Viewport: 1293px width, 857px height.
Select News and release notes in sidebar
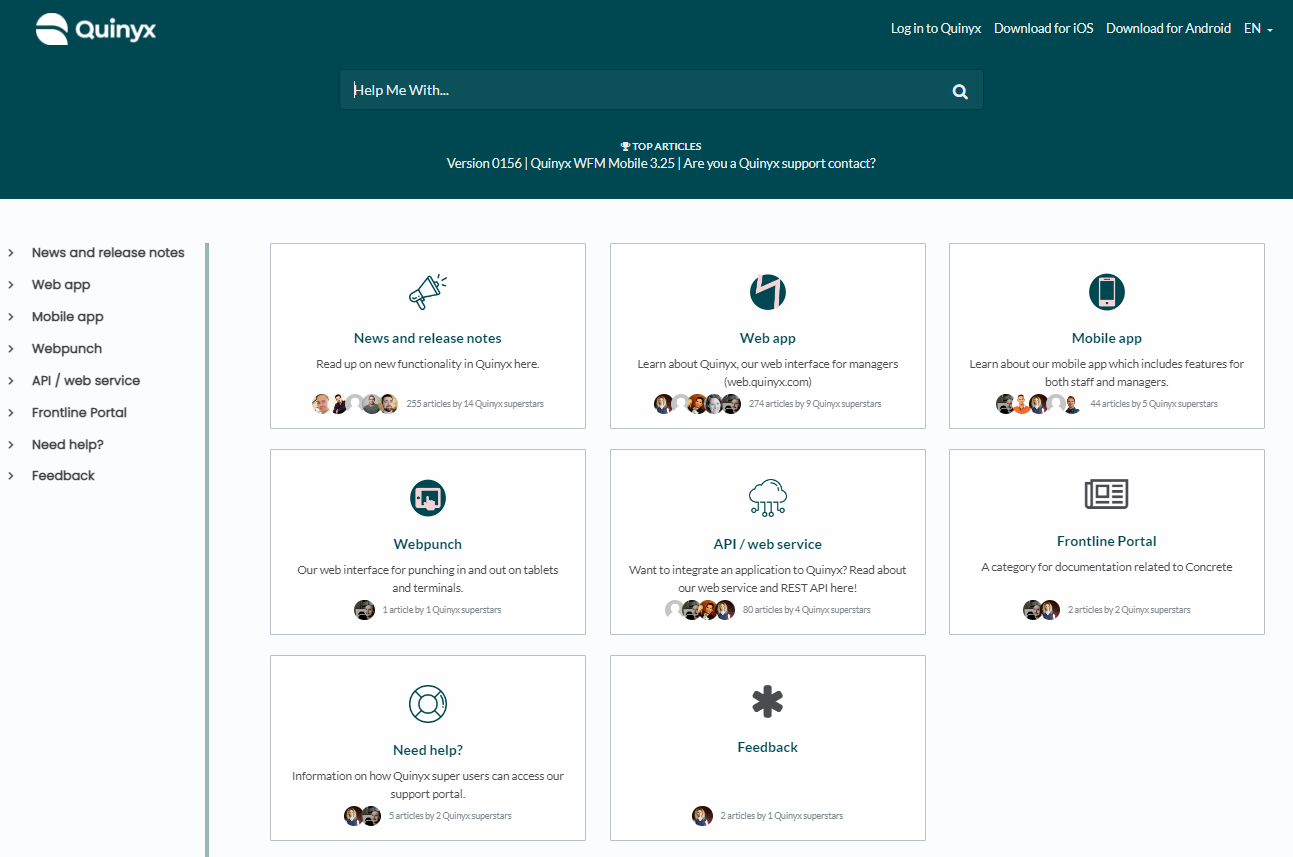108,253
